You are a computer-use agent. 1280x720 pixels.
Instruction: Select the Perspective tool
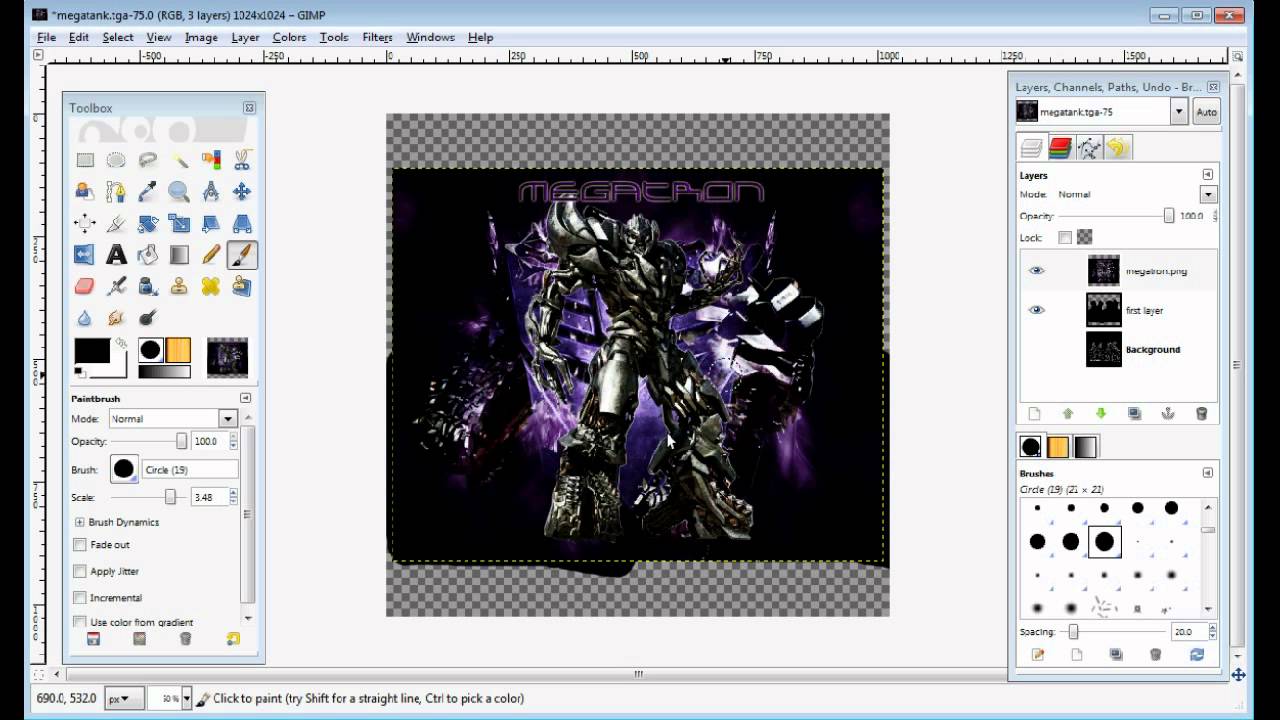242,223
